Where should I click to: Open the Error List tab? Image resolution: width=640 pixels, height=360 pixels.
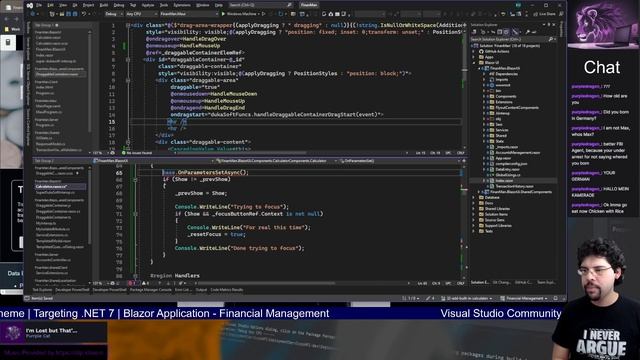[x=183, y=290]
